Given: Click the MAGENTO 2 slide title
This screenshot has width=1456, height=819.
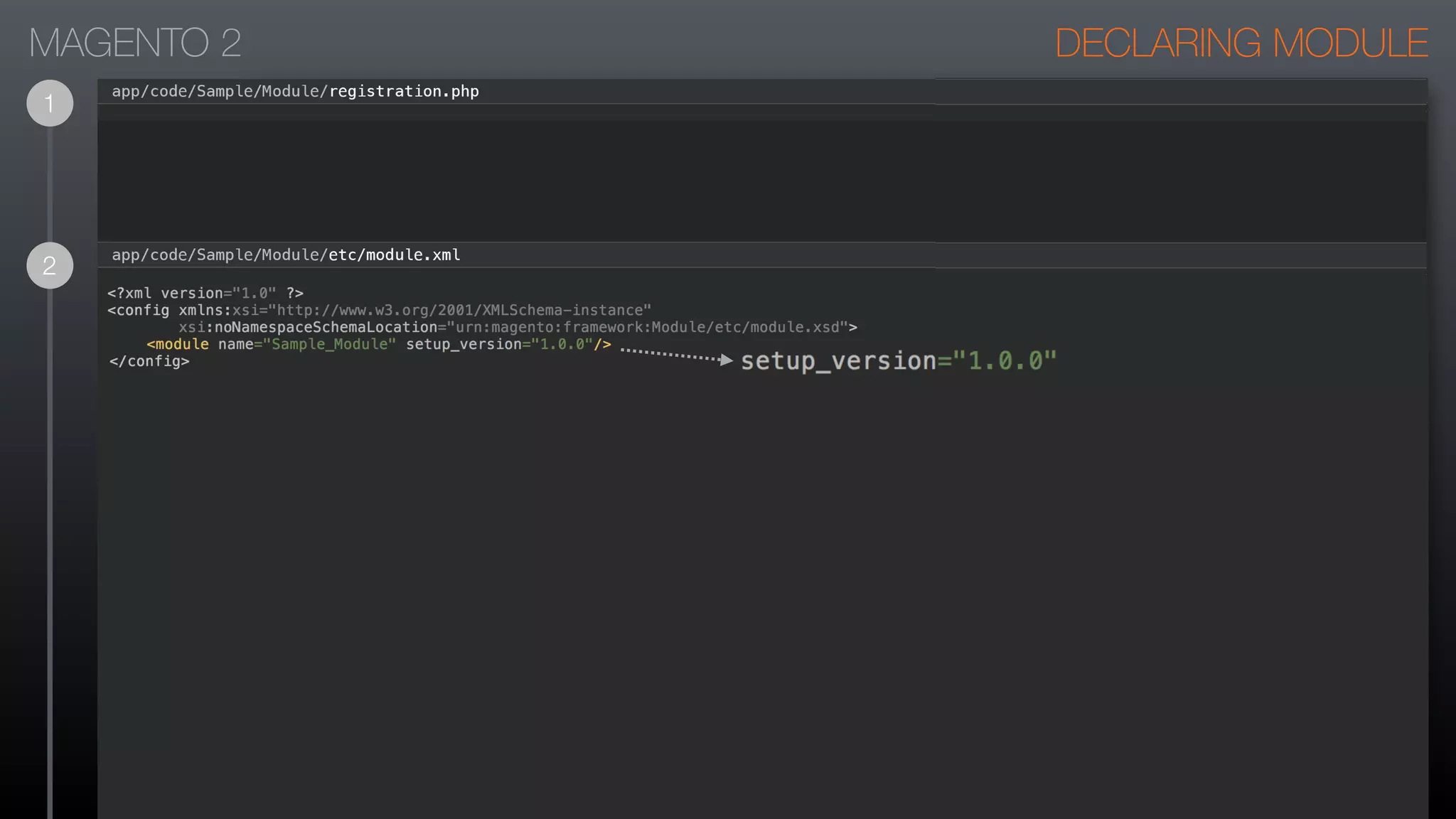Looking at the screenshot, I should pos(135,43).
